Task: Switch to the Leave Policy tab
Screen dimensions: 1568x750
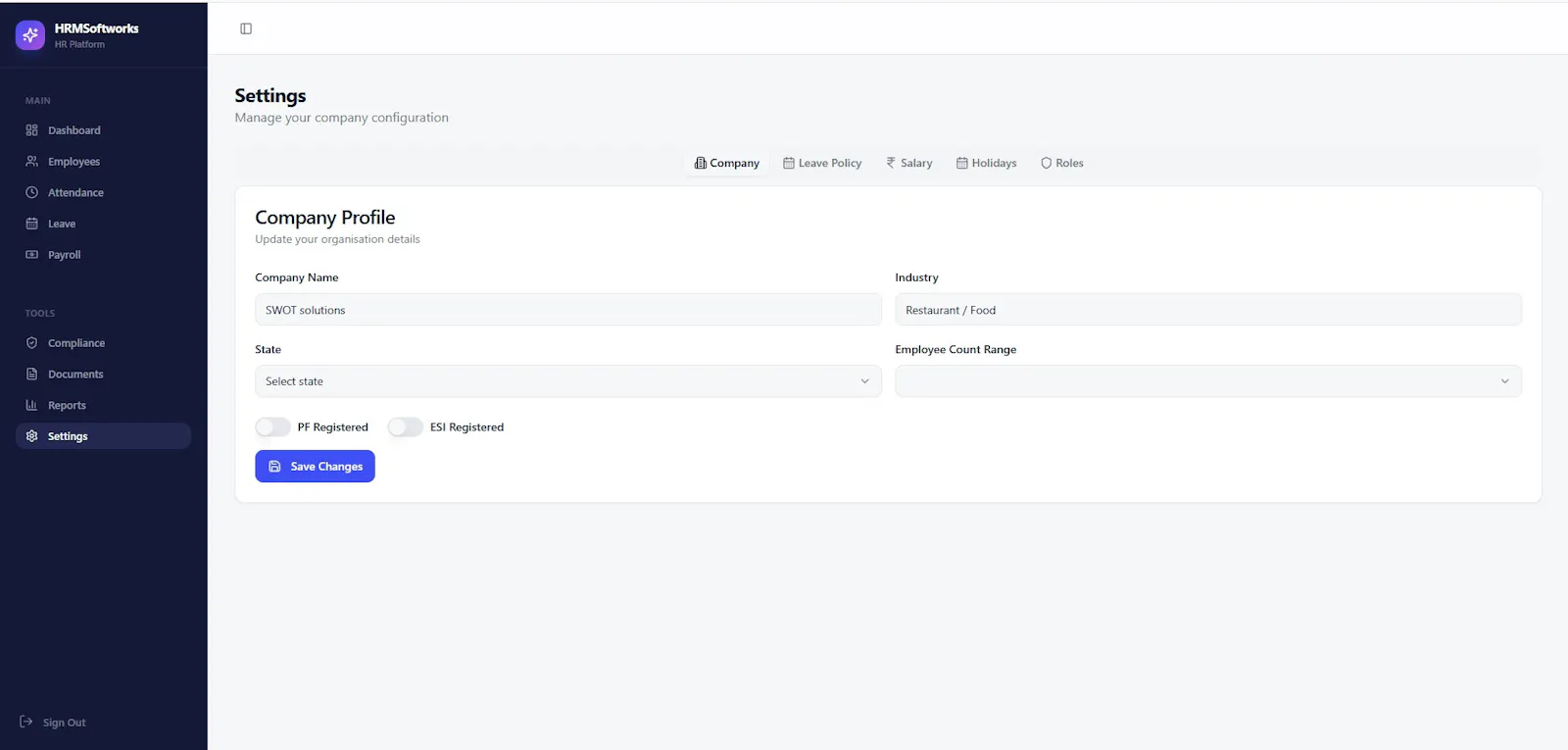Action: [x=822, y=163]
